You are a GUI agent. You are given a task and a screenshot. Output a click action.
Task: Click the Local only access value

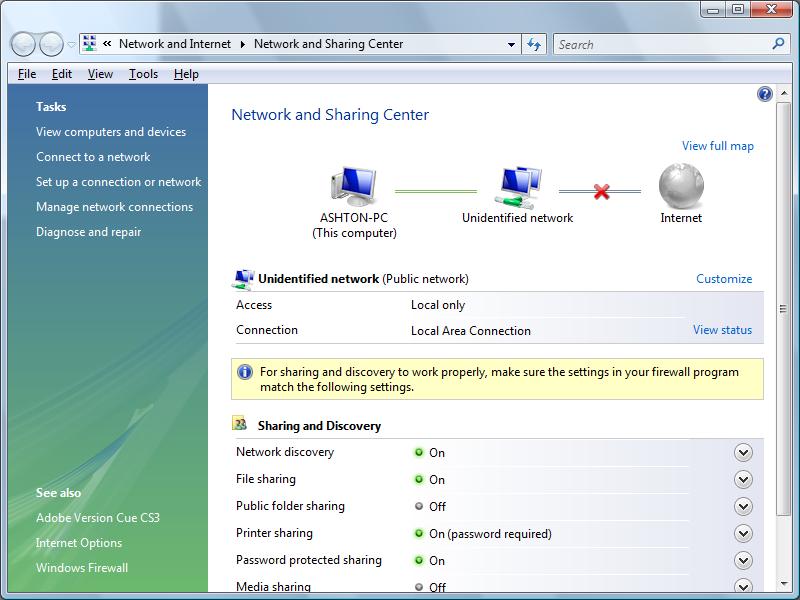click(x=438, y=305)
